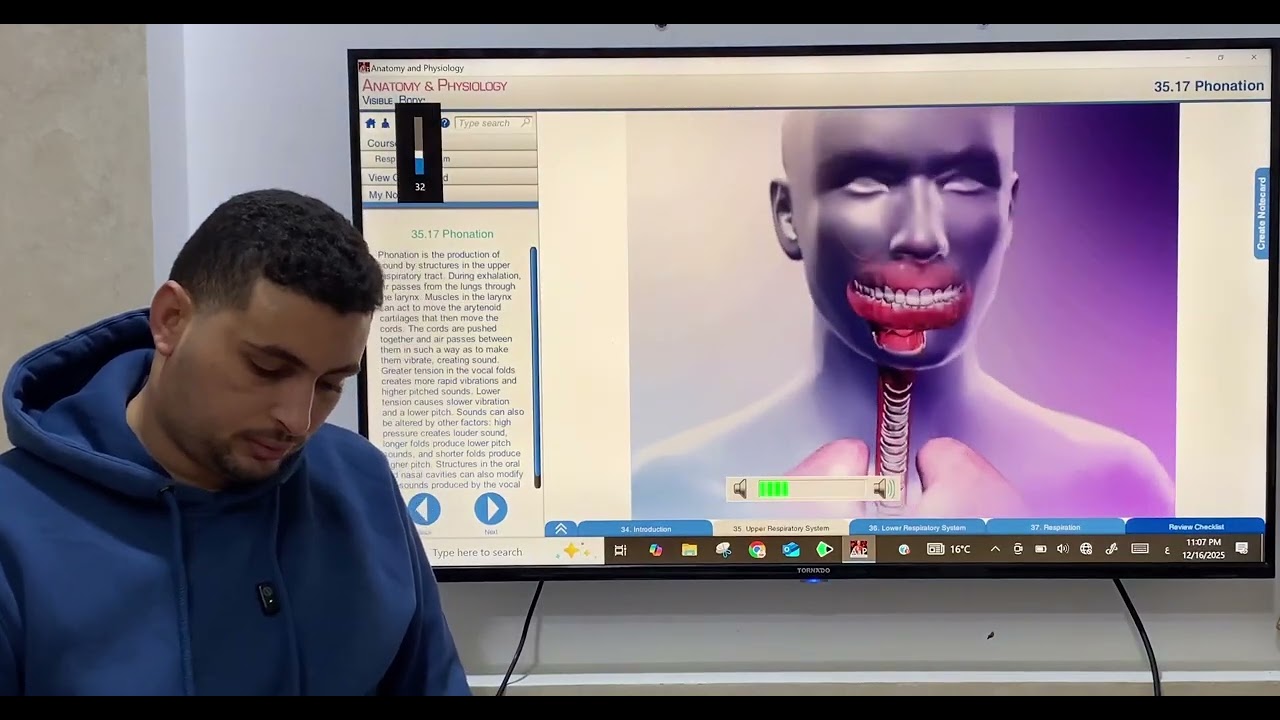Open the 16°C weather widget

click(x=949, y=549)
